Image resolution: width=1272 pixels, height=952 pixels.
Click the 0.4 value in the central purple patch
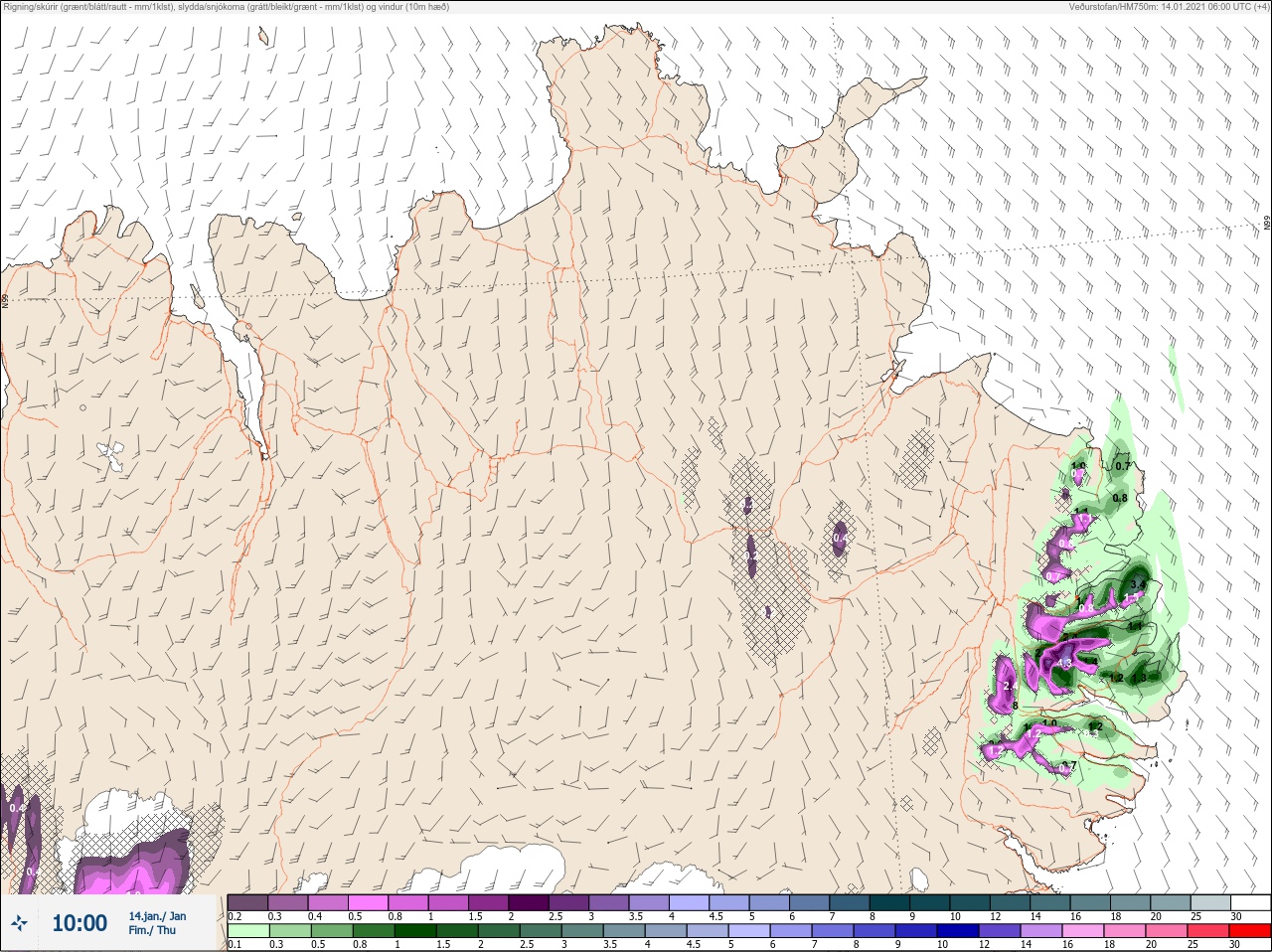coord(840,539)
